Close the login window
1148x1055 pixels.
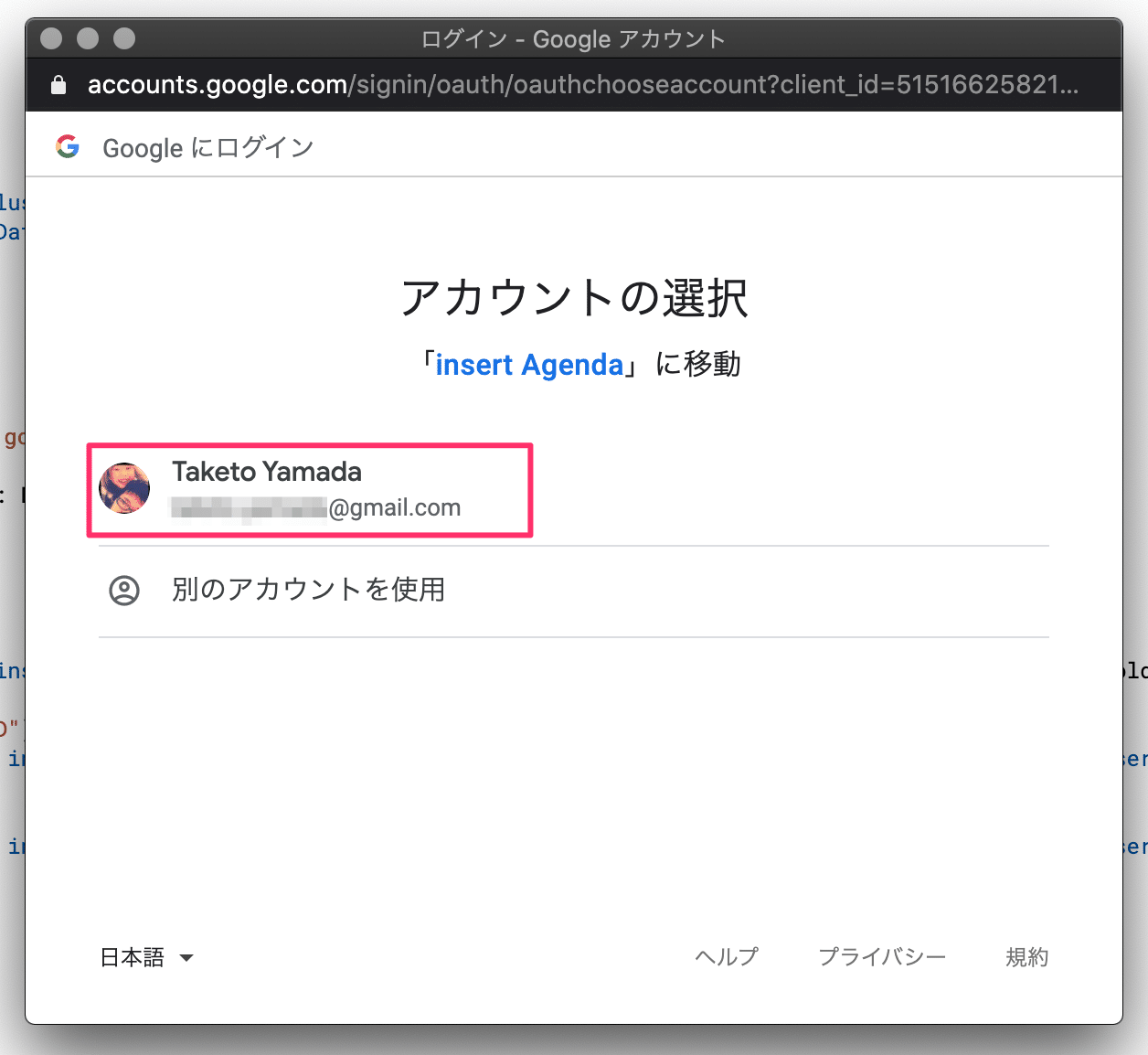coord(52,38)
